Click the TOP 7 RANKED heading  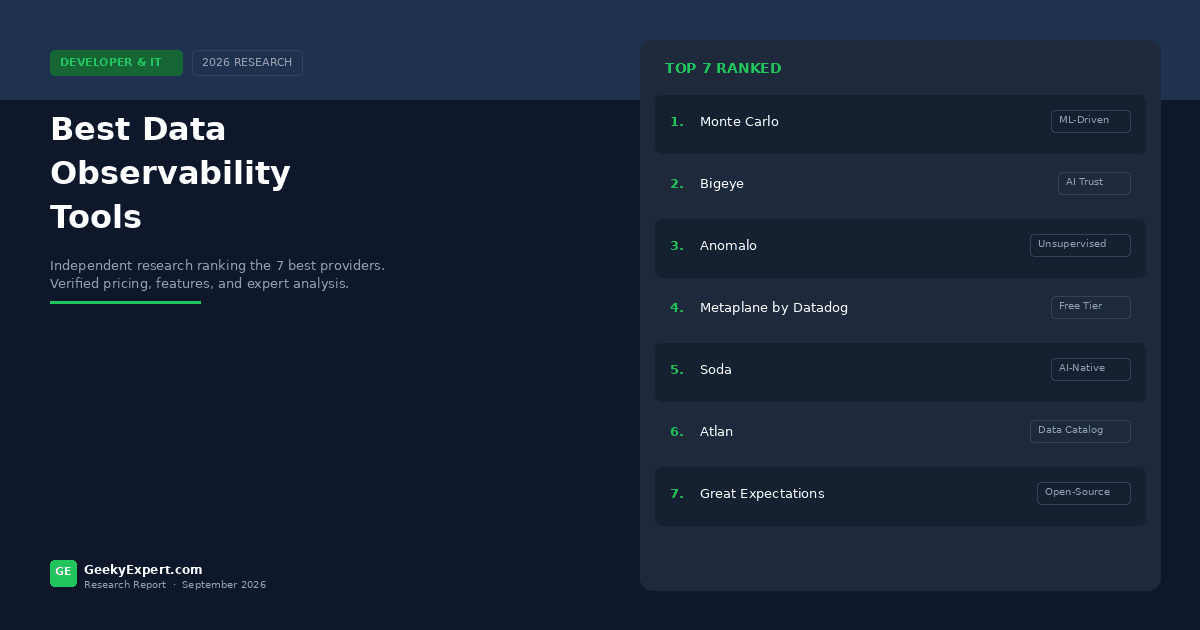(723, 69)
